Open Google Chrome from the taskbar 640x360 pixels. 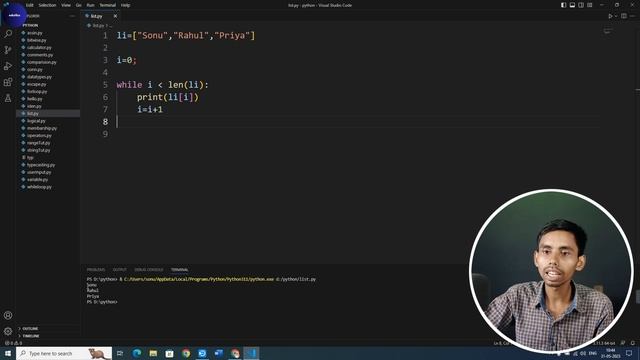click(x=186, y=353)
